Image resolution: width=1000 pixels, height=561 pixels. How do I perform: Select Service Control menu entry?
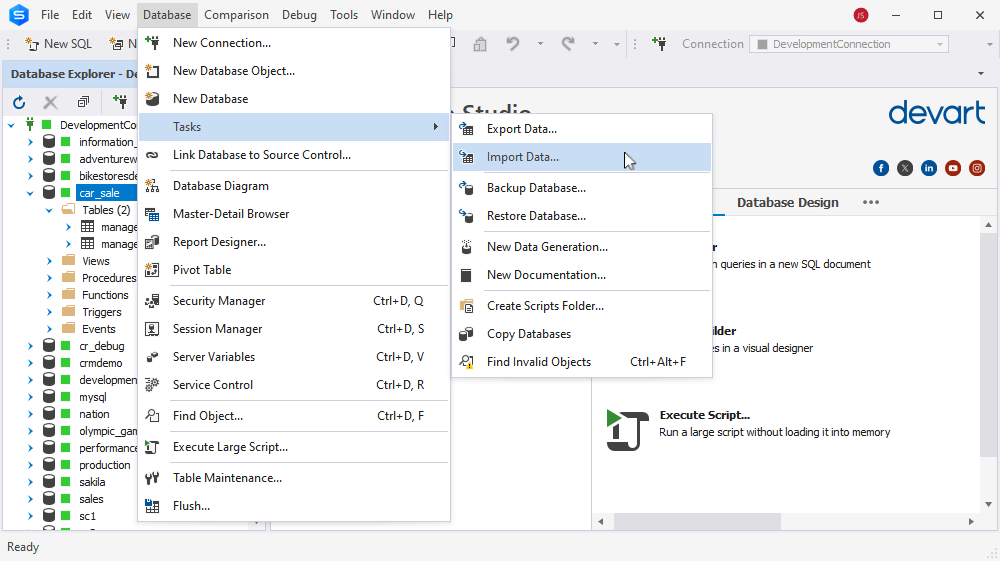pyautogui.click(x=294, y=385)
